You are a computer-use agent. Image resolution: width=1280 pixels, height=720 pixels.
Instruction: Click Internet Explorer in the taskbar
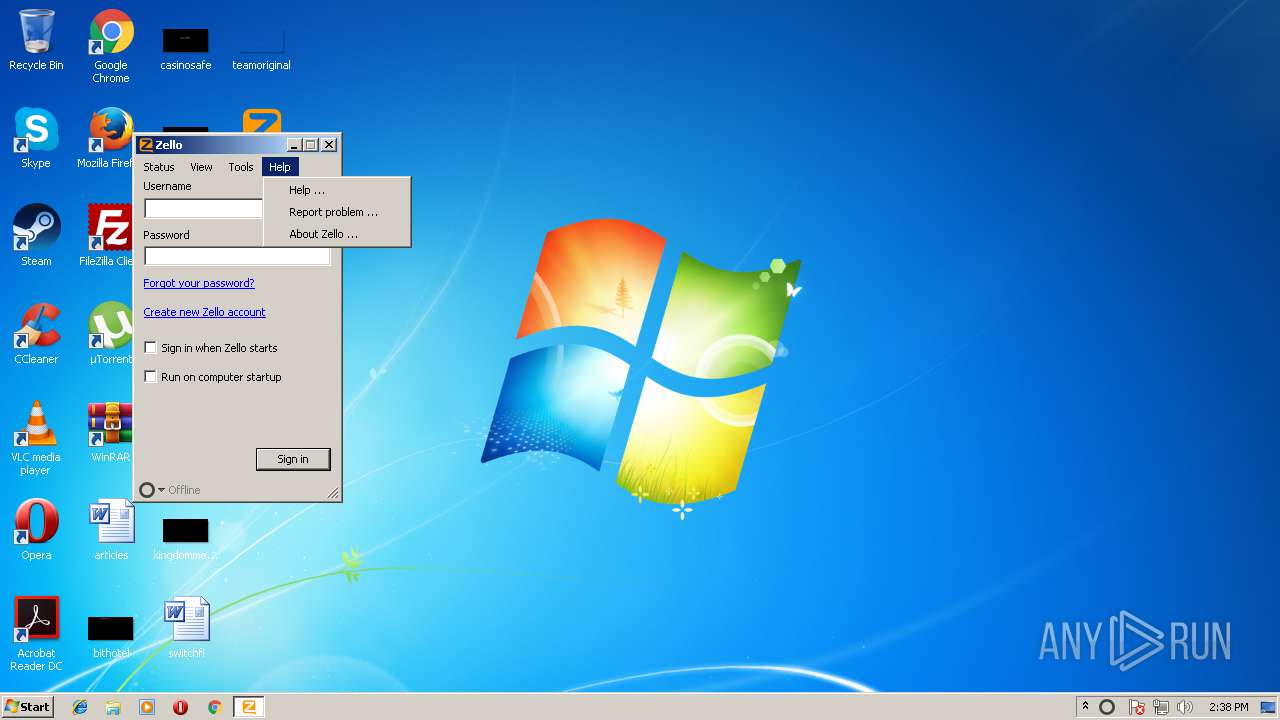pos(80,707)
